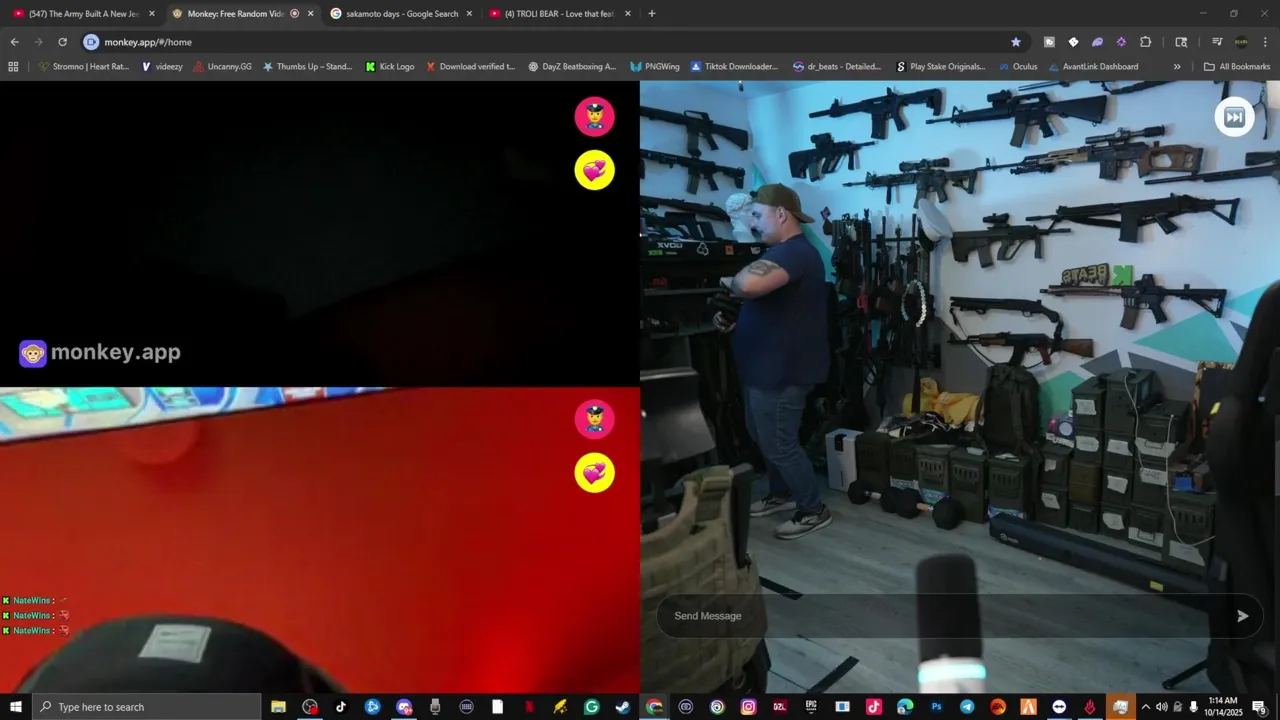Image resolution: width=1280 pixels, height=720 pixels.
Task: Open Chrome from the taskbar
Action: pos(654,707)
